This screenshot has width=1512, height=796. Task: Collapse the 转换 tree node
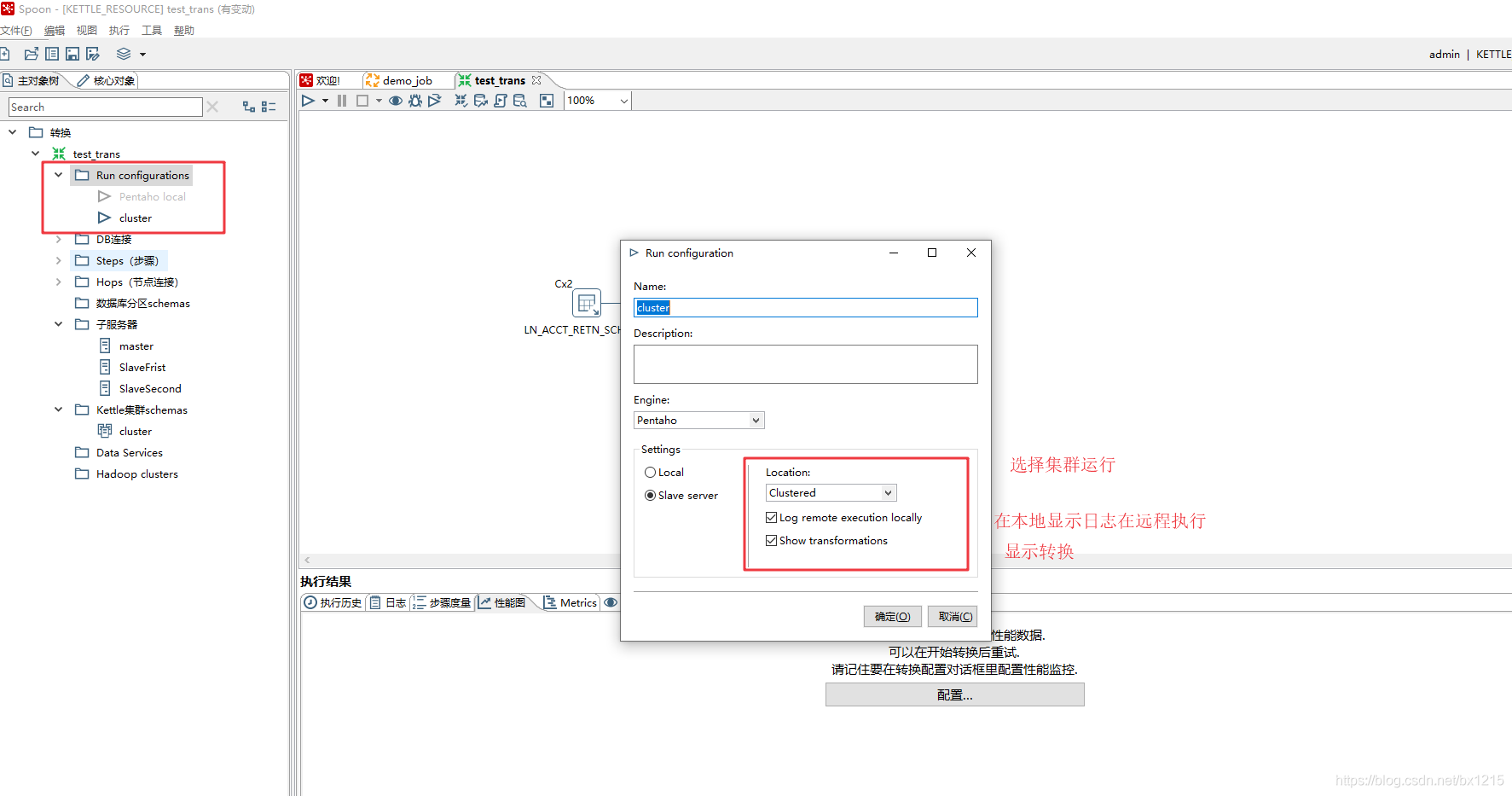coord(13,132)
